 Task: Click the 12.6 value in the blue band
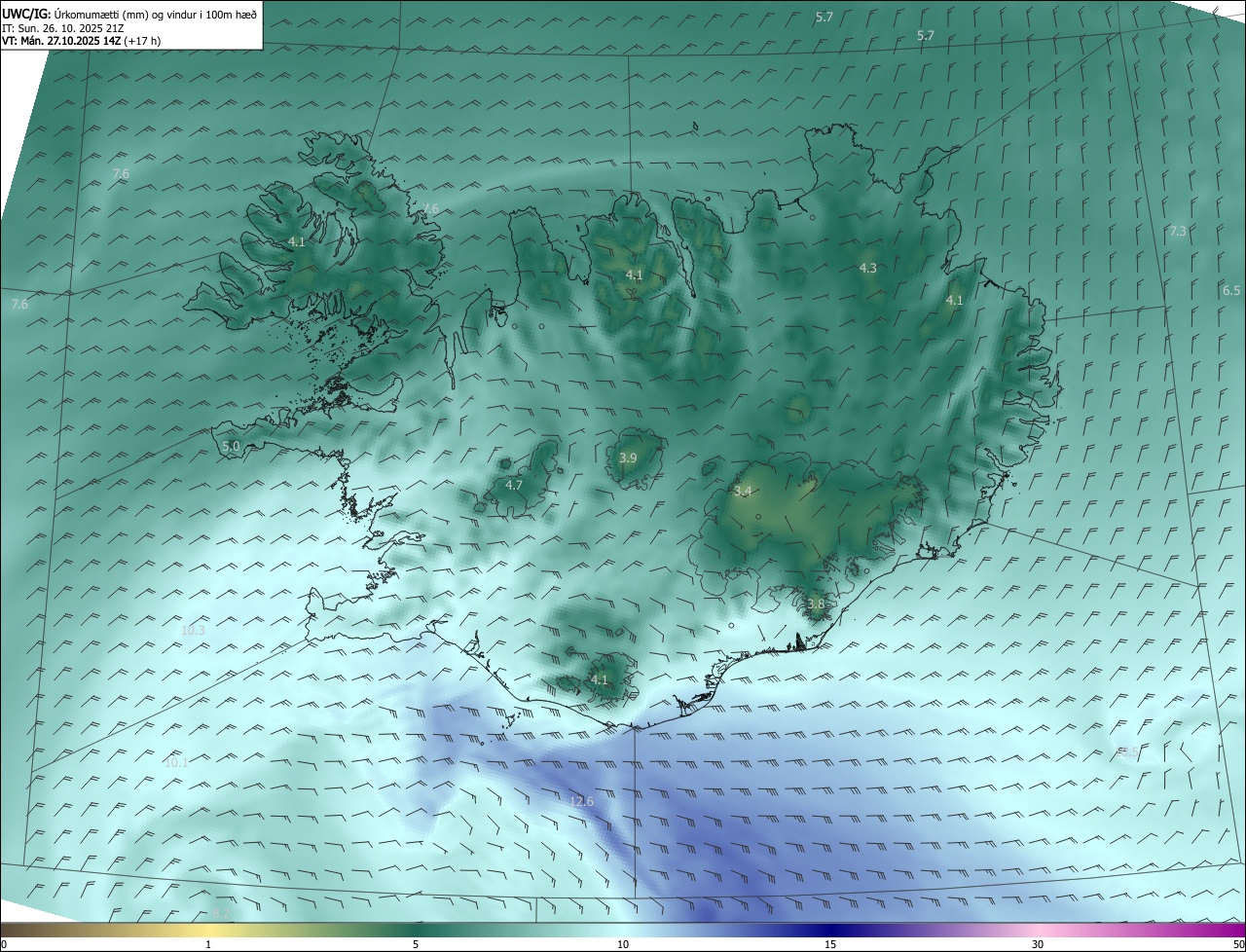tap(581, 800)
